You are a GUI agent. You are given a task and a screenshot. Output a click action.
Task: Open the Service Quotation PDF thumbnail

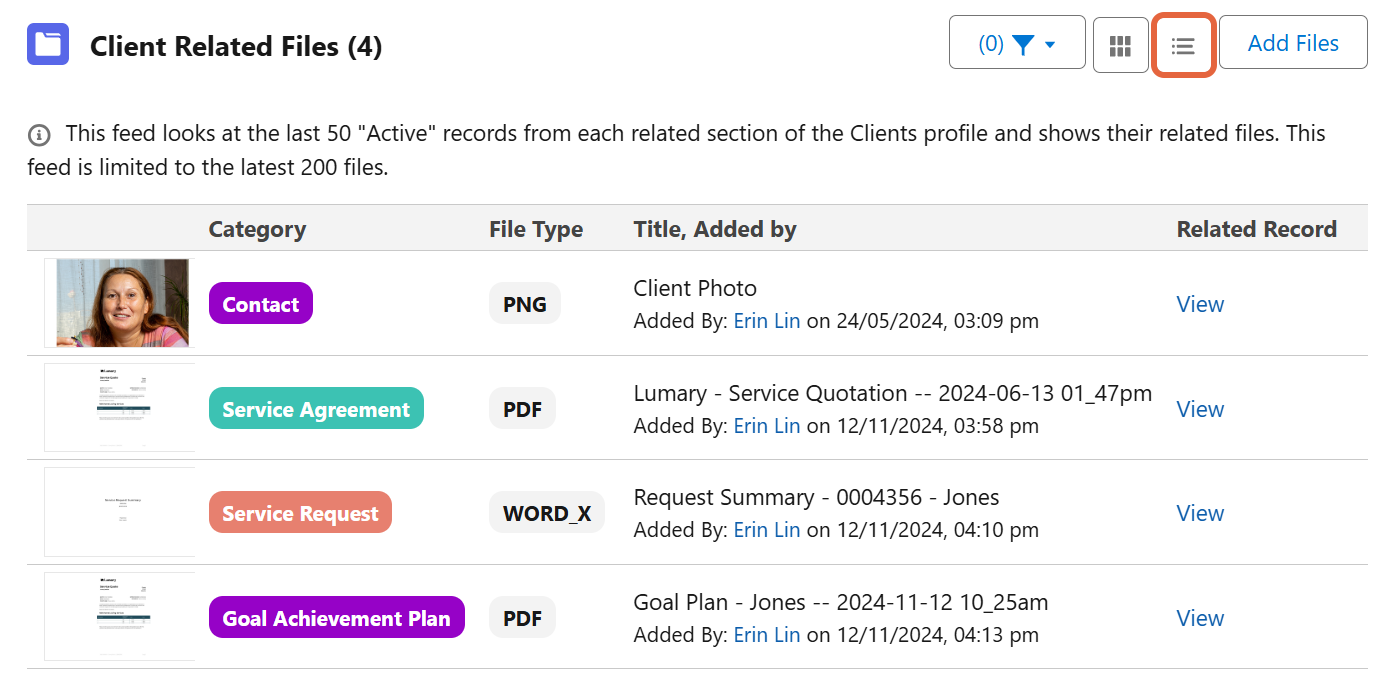click(x=121, y=408)
